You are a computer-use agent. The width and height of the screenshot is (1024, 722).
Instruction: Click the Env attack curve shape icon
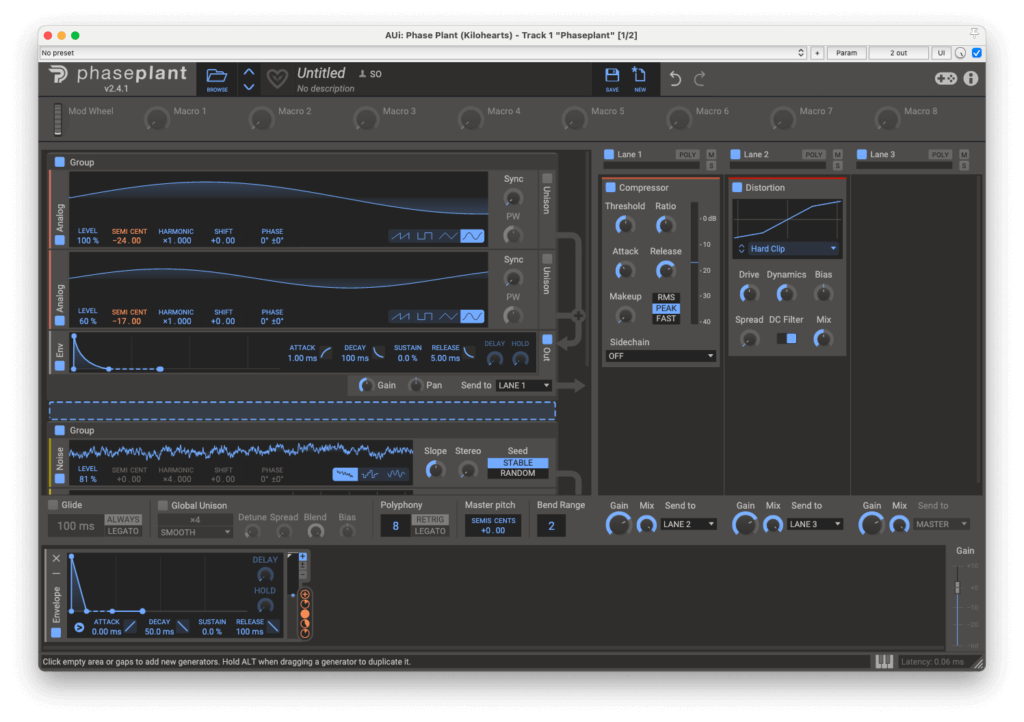point(325,353)
